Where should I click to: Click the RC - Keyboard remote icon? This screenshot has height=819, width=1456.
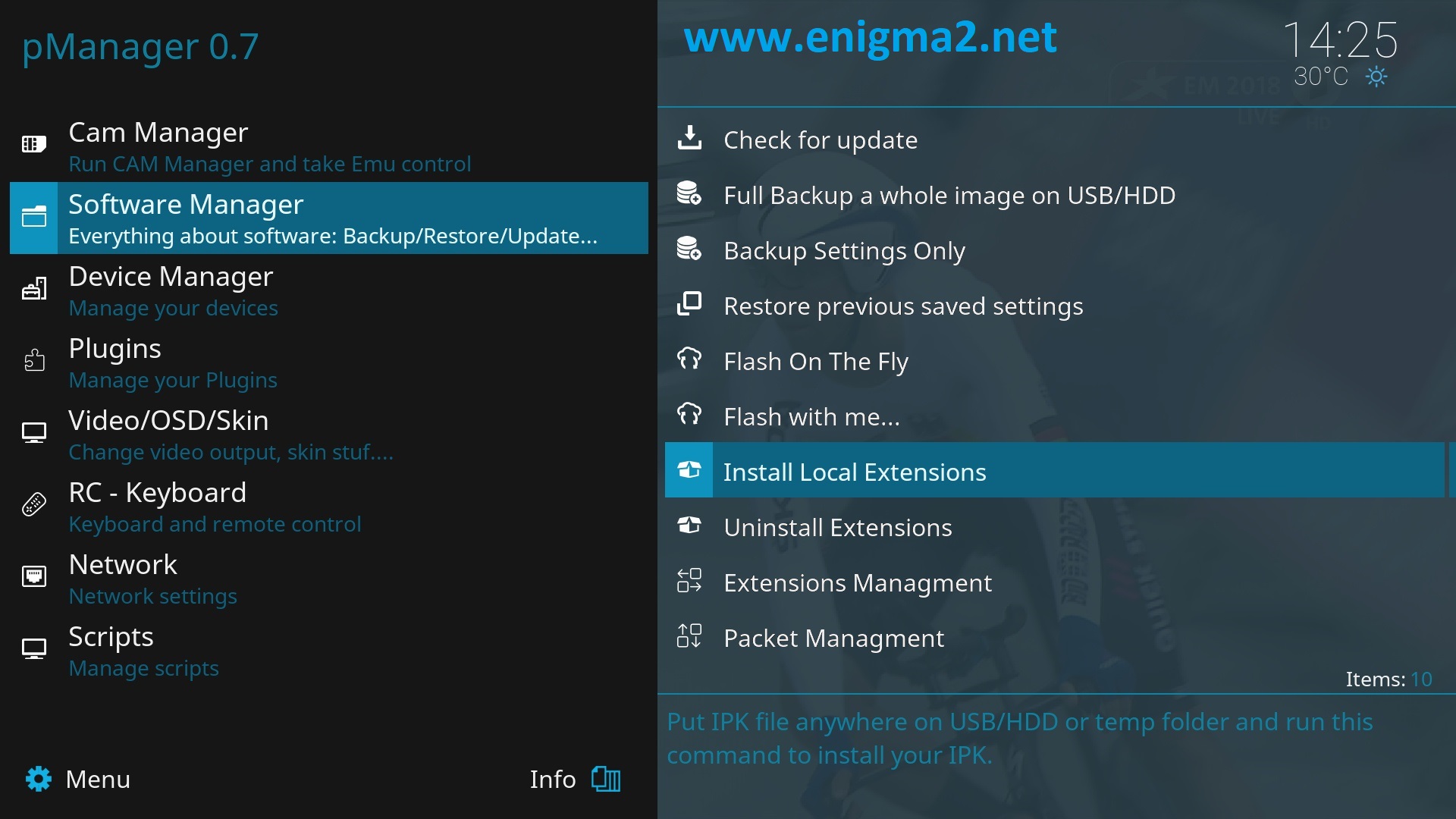coord(34,504)
